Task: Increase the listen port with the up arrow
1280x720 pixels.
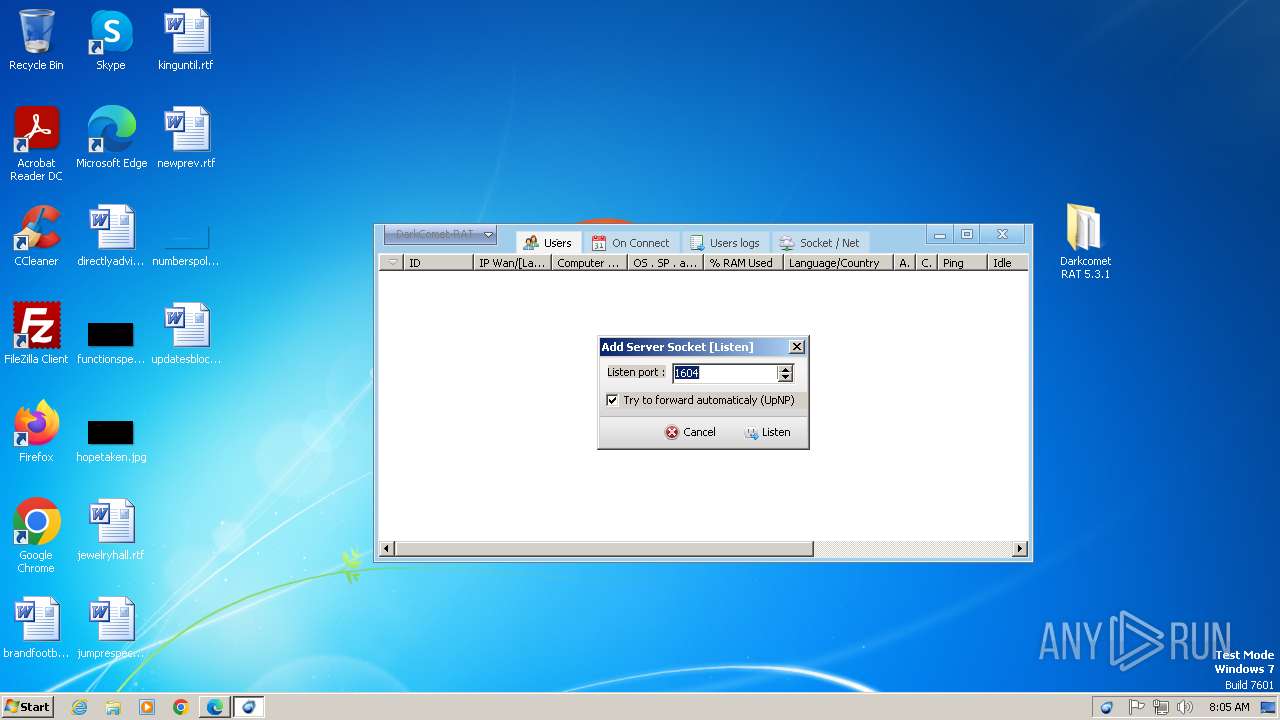Action: coord(785,369)
